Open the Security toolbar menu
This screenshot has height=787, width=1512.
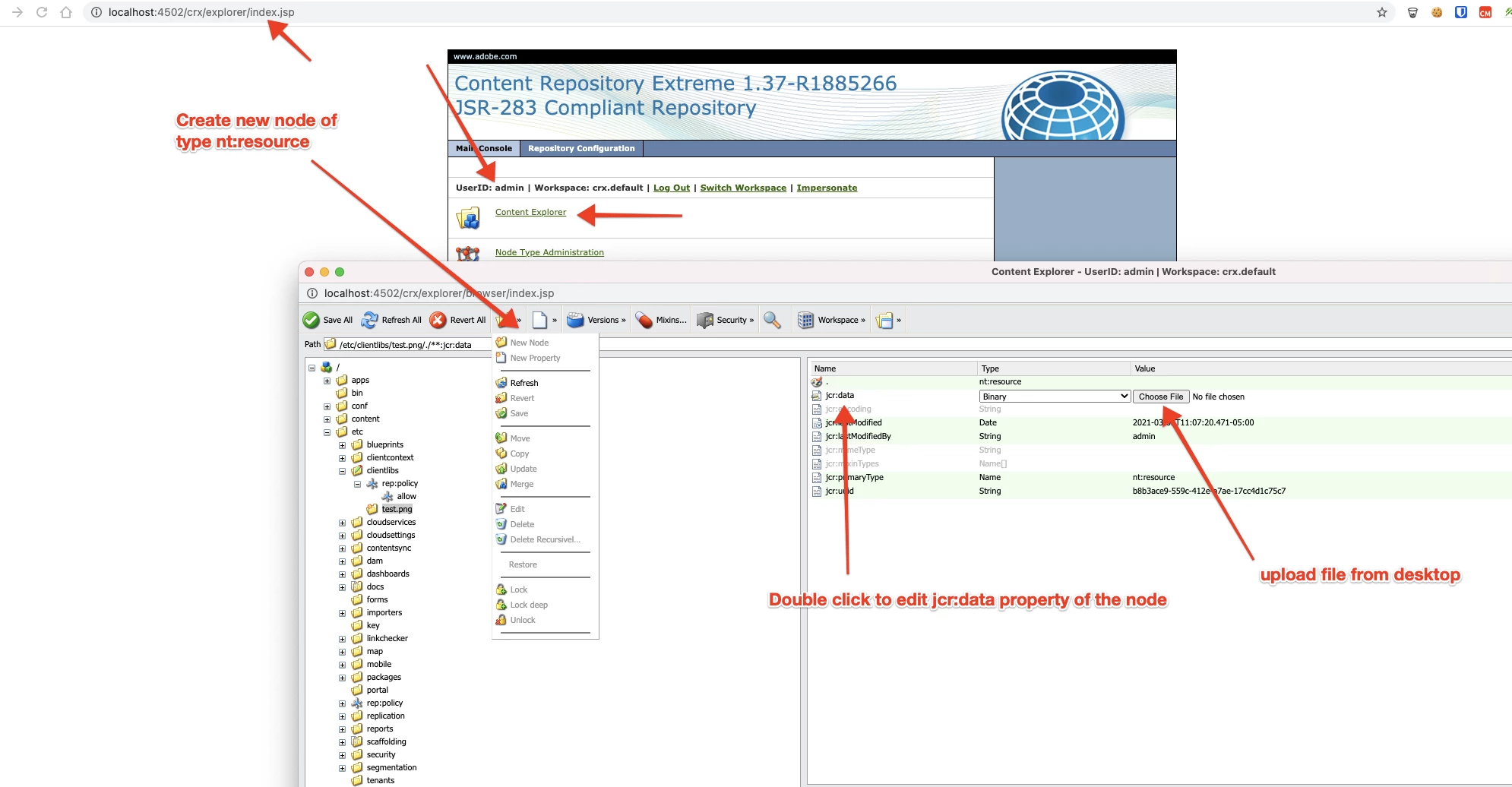[725, 320]
